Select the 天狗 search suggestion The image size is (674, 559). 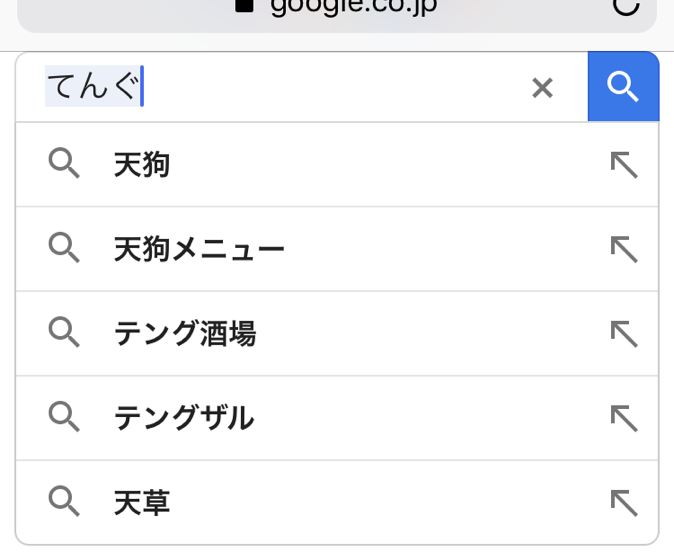142,165
